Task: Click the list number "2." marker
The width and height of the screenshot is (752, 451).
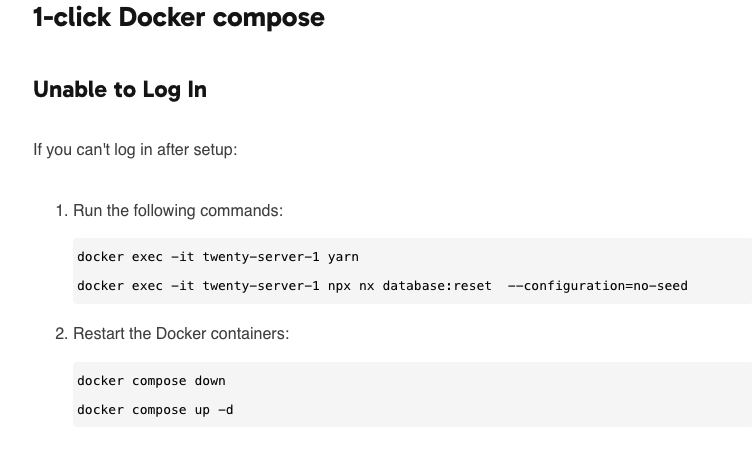Action: [x=61, y=334]
